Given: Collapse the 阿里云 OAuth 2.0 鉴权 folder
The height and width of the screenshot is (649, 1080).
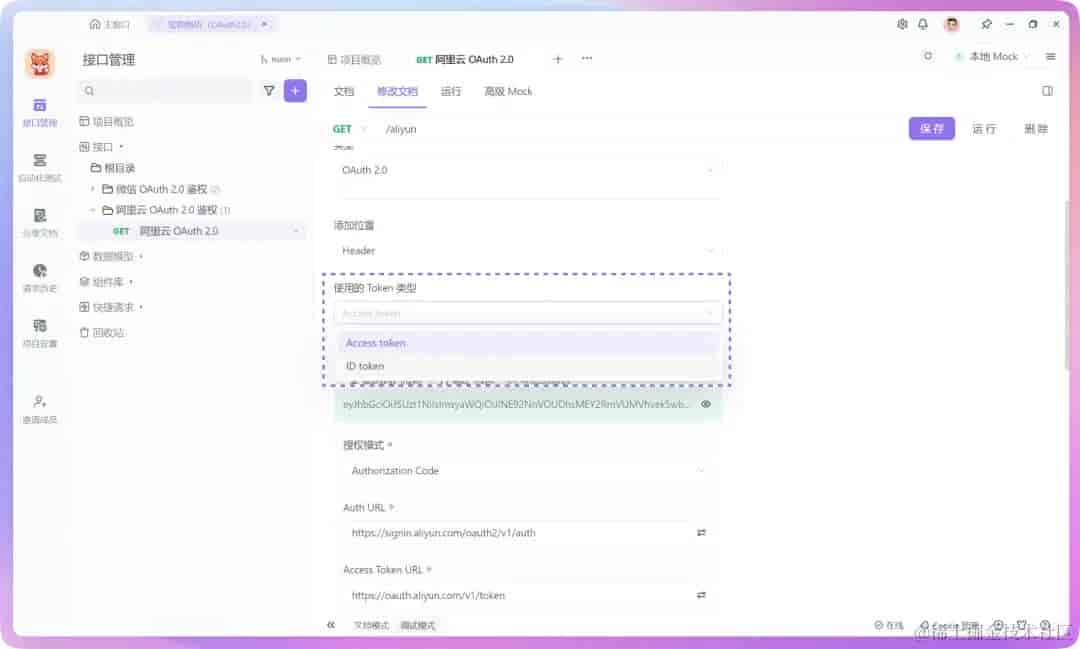Looking at the screenshot, I should coord(92,209).
